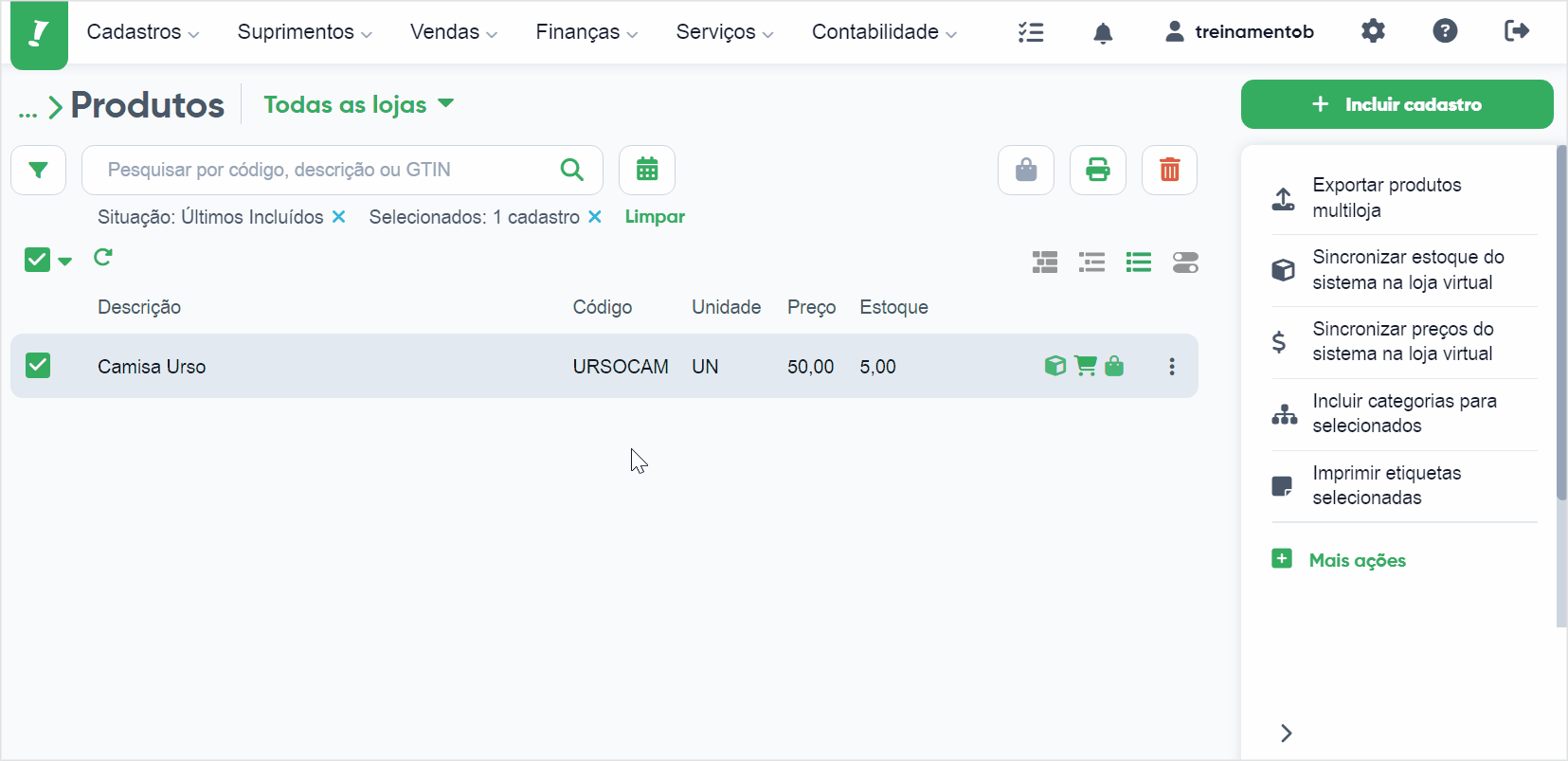Click the green app logo icon
Image resolution: width=1568 pixels, height=761 pixels.
pyautogui.click(x=39, y=34)
